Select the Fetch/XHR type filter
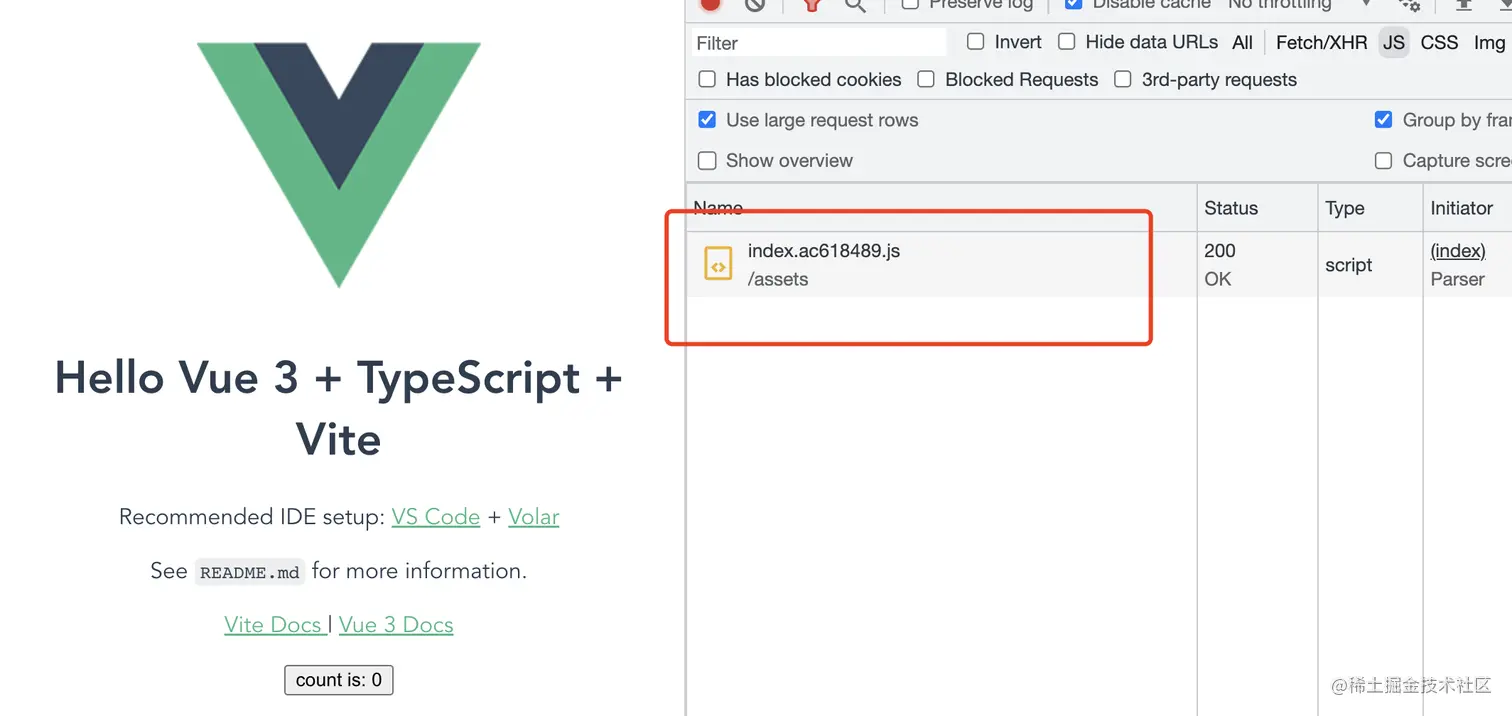The height and width of the screenshot is (716, 1512). (x=1321, y=42)
